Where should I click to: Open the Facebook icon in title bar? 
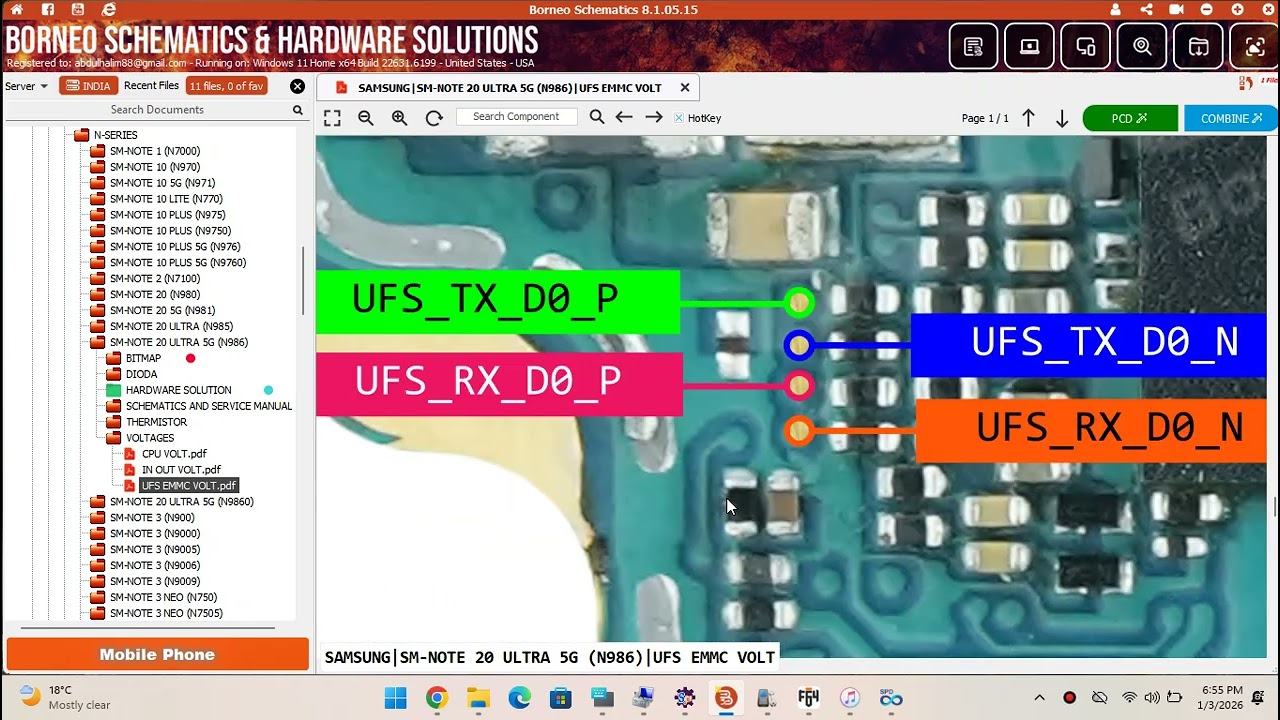click(48, 9)
